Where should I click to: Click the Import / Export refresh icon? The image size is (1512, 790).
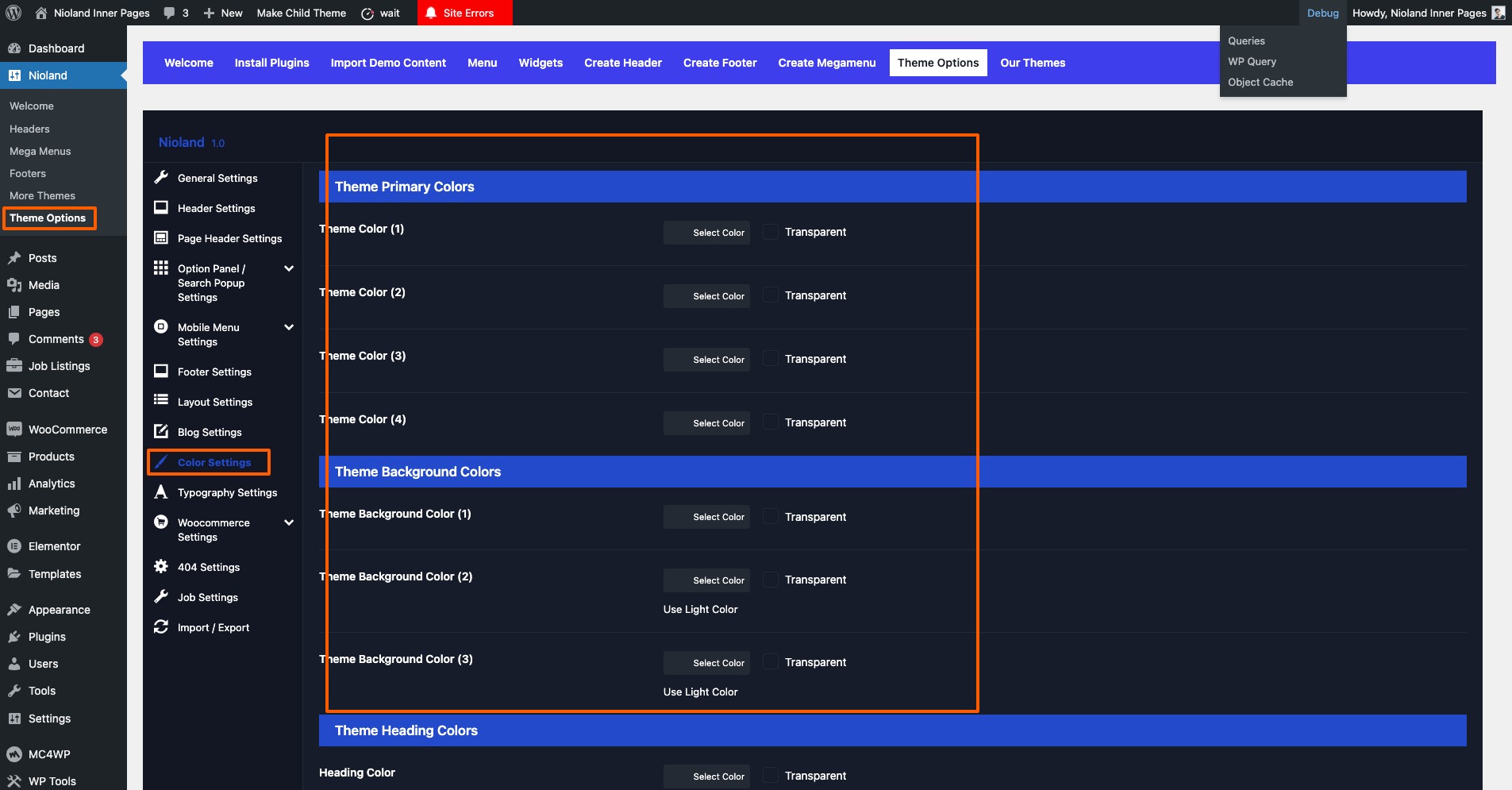pyautogui.click(x=161, y=627)
